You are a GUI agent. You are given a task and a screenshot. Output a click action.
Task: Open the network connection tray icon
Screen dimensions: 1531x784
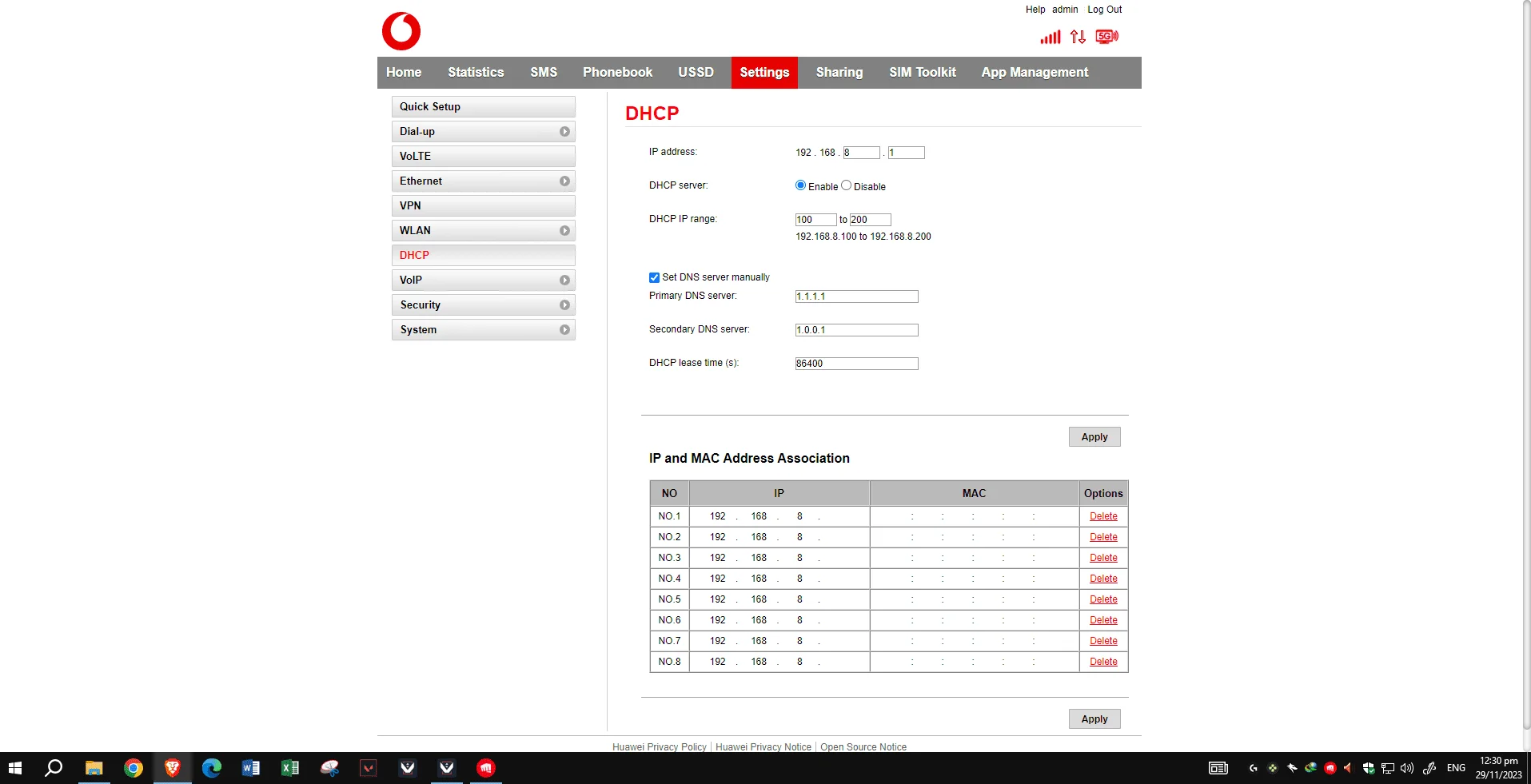pyautogui.click(x=1388, y=768)
